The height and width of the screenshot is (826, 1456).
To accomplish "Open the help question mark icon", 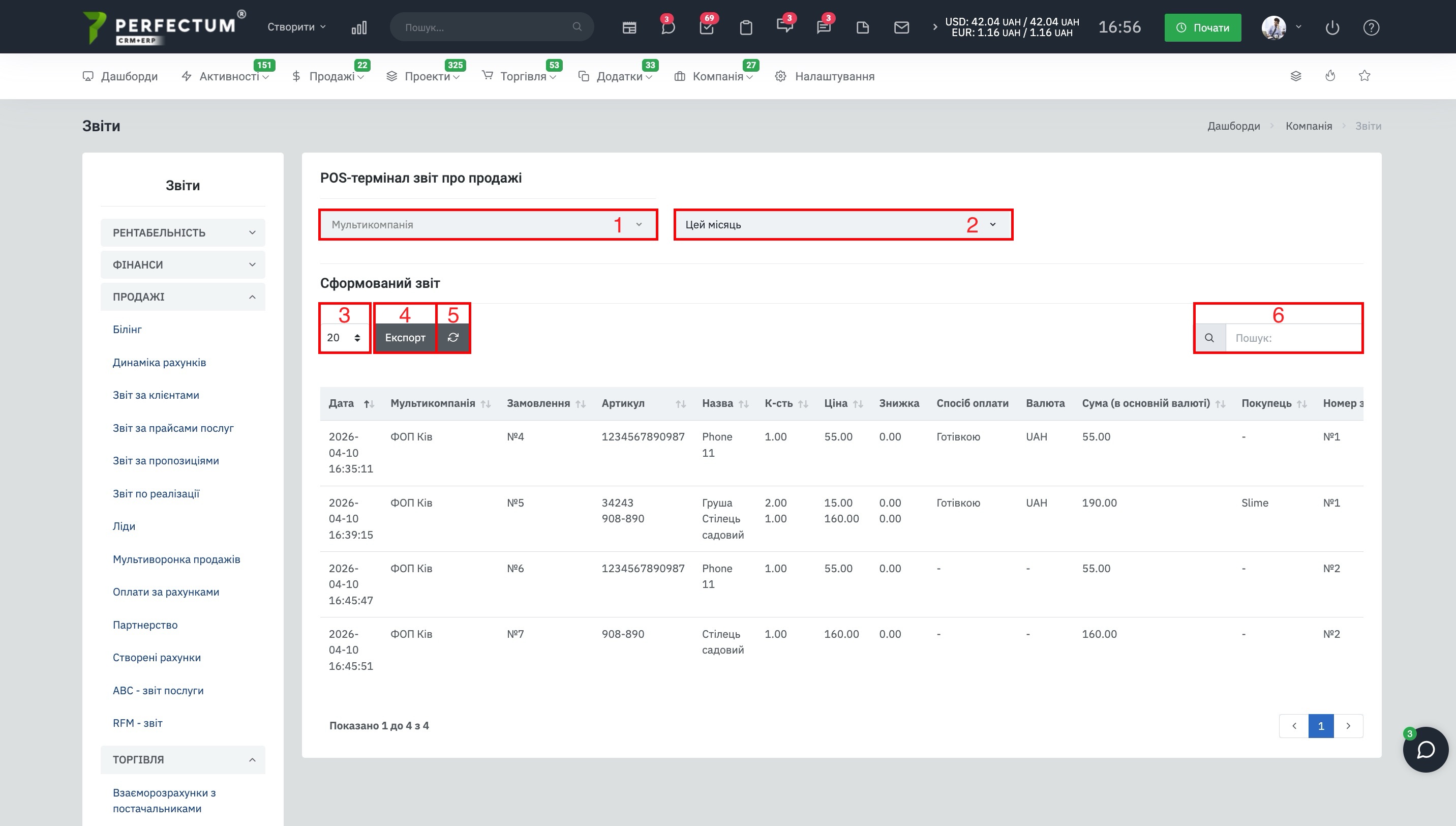I will [x=1371, y=27].
